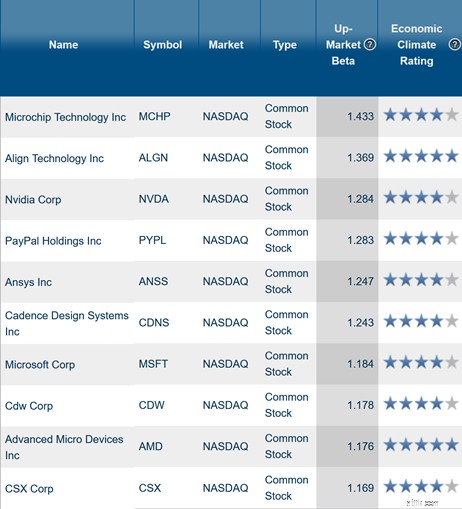This screenshot has width=462, height=509.
Task: Select the 1.178 beta value for CDW
Action: pos(360,405)
